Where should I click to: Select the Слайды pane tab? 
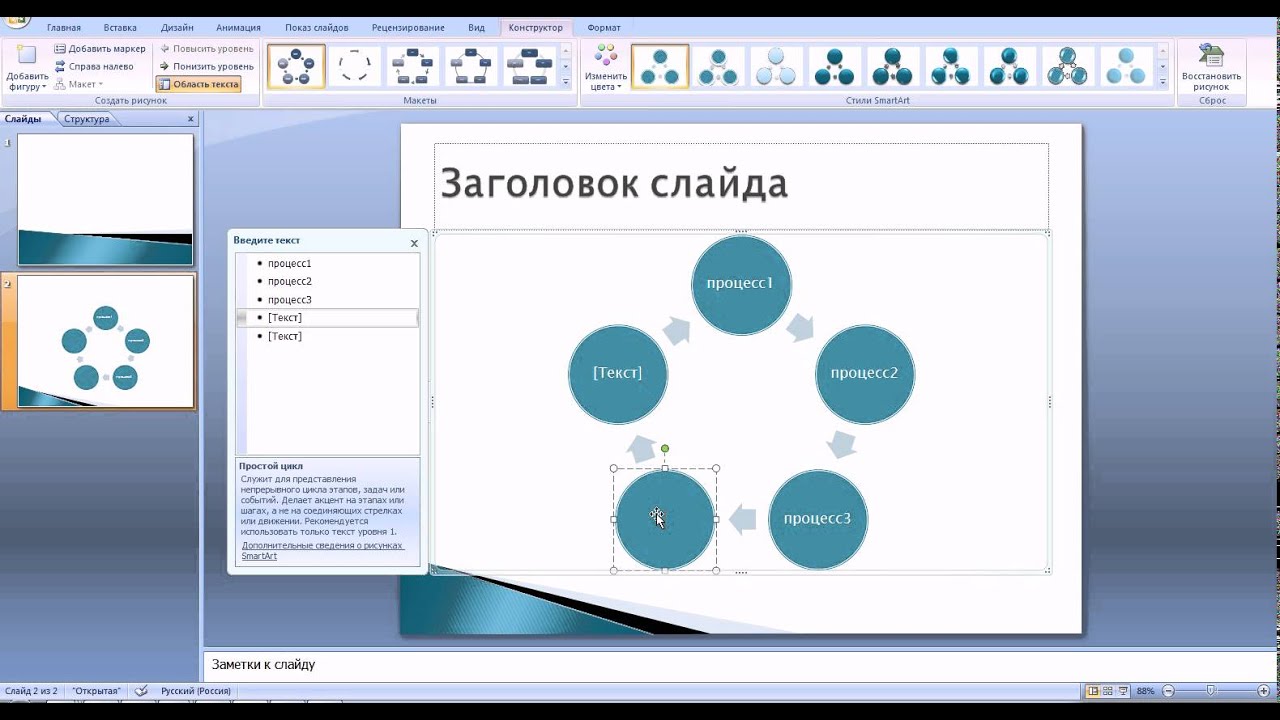pos(23,119)
